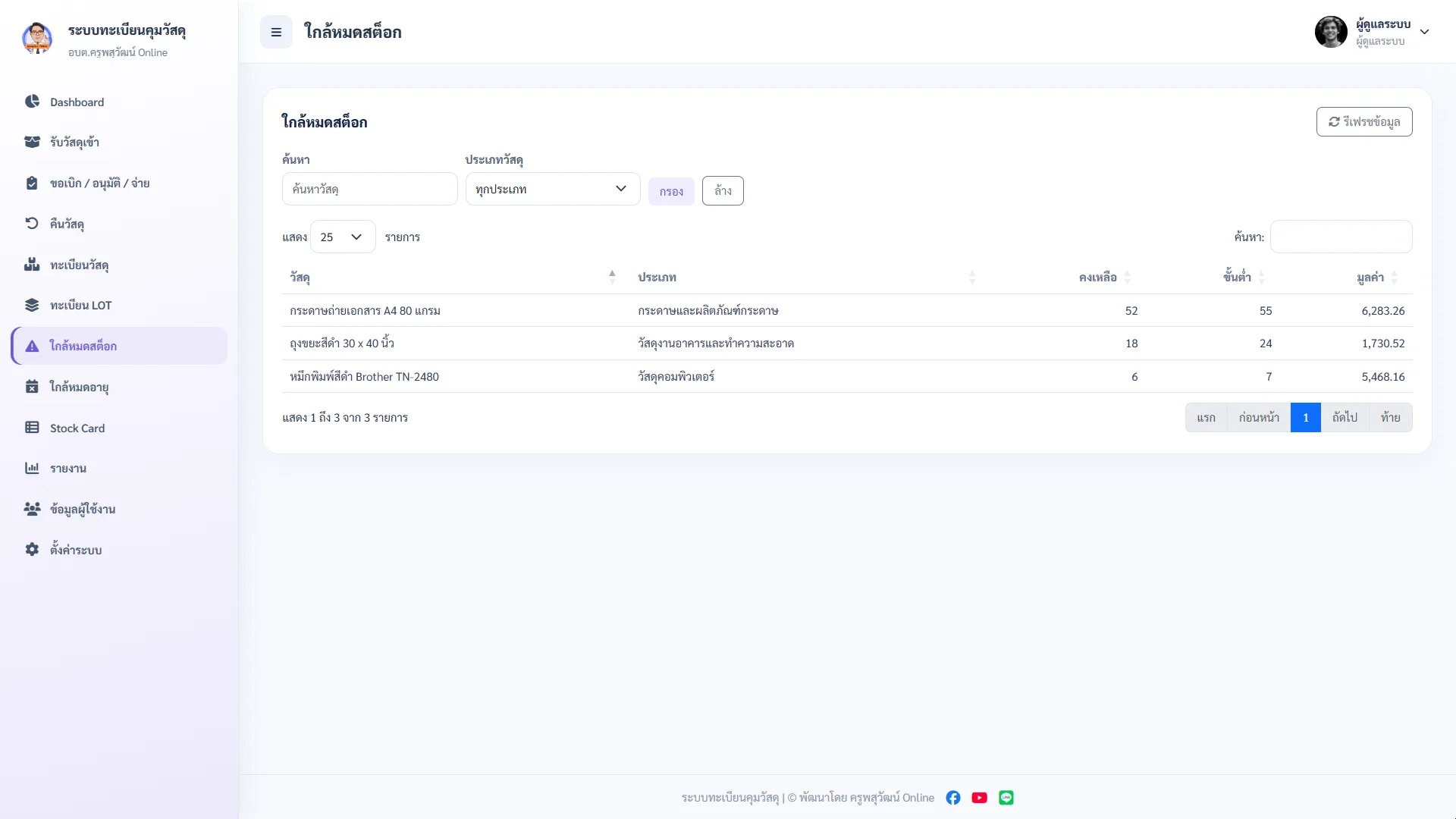This screenshot has height=819, width=1456.
Task: Click the ทะเบียน LOT layers icon
Action: [x=32, y=305]
